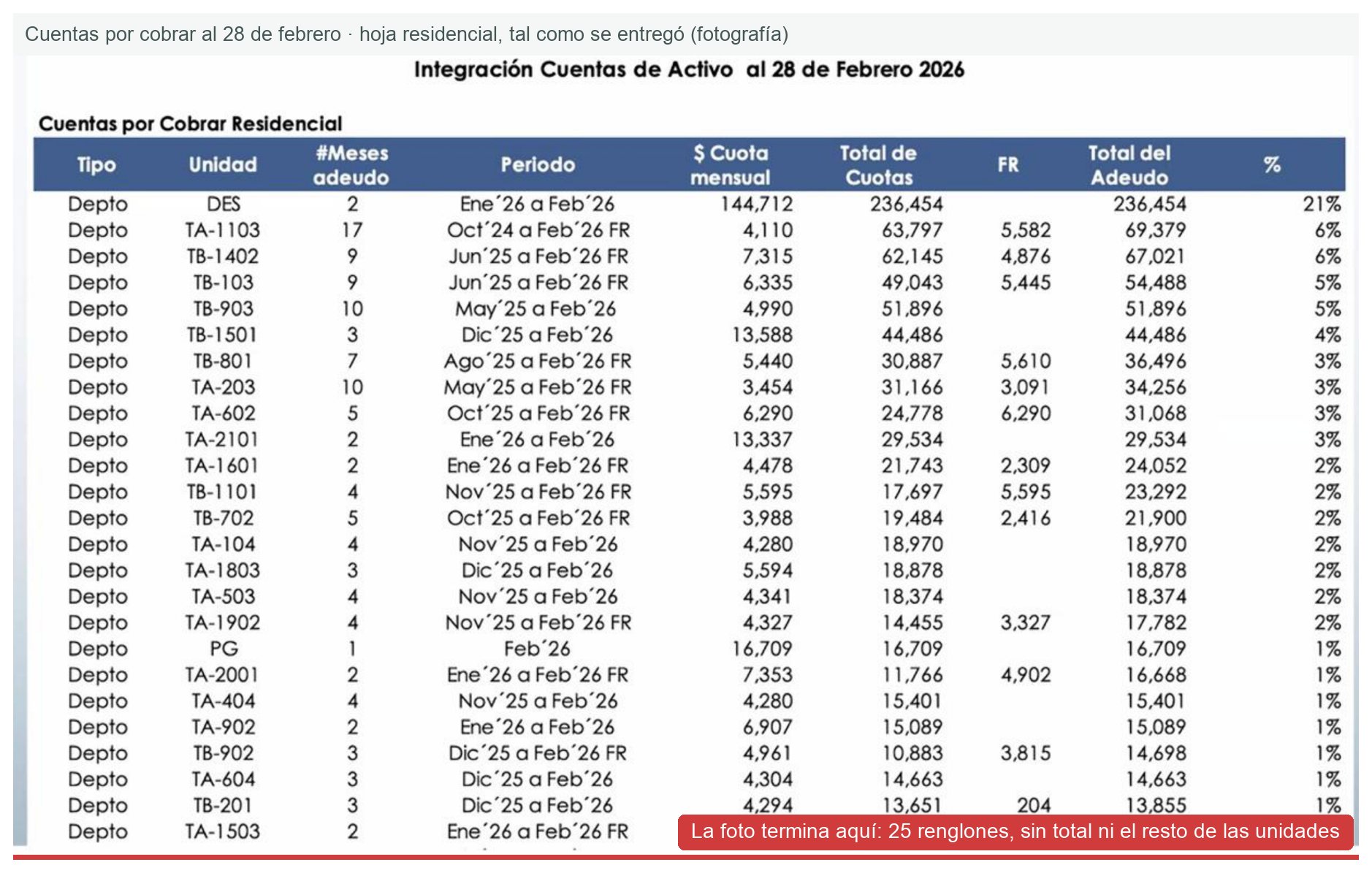This screenshot has width=1372, height=873.
Task: Select period Oct´24 a Feb´26 FR
Action: click(x=538, y=230)
